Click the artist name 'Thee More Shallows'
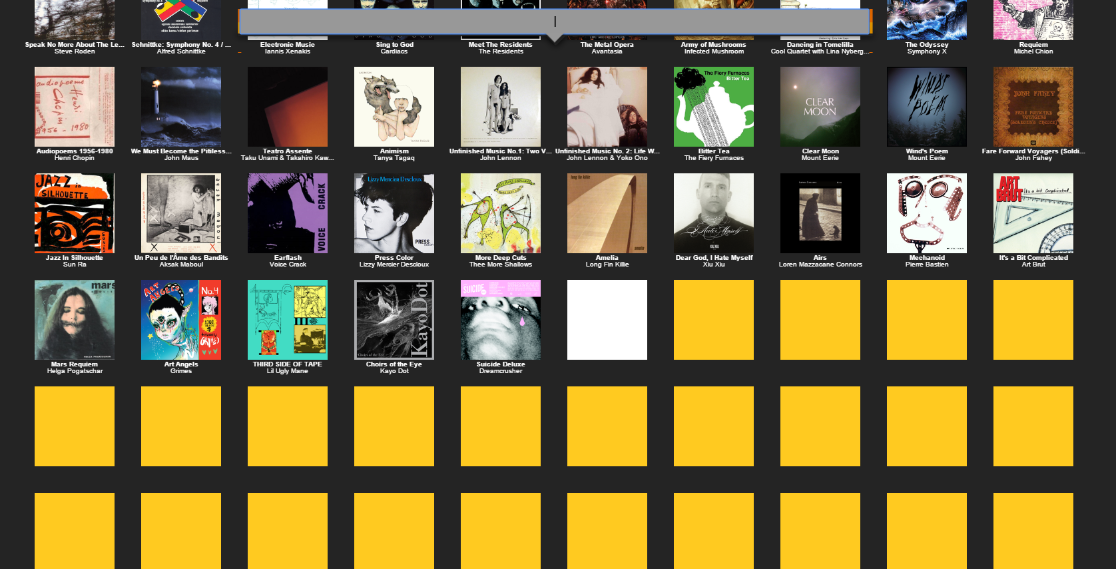The image size is (1116, 569). click(501, 264)
